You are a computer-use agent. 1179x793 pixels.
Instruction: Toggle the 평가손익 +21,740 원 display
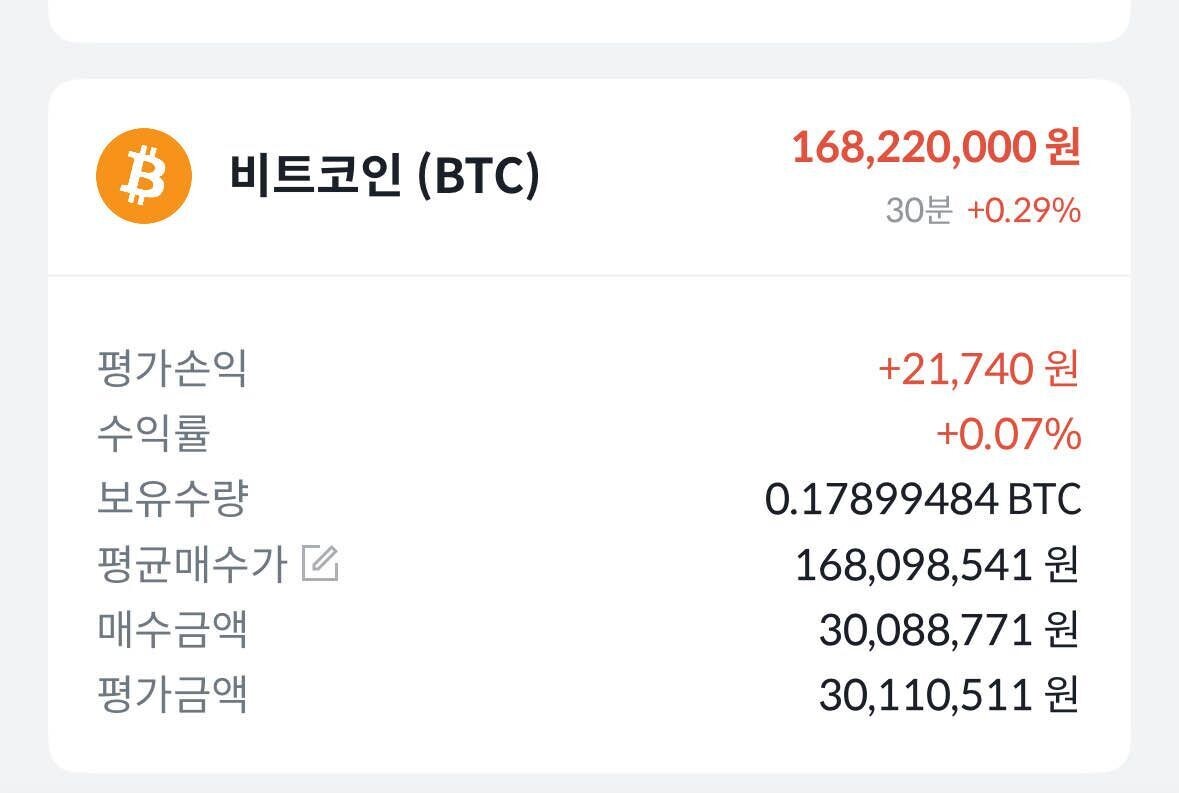(980, 367)
